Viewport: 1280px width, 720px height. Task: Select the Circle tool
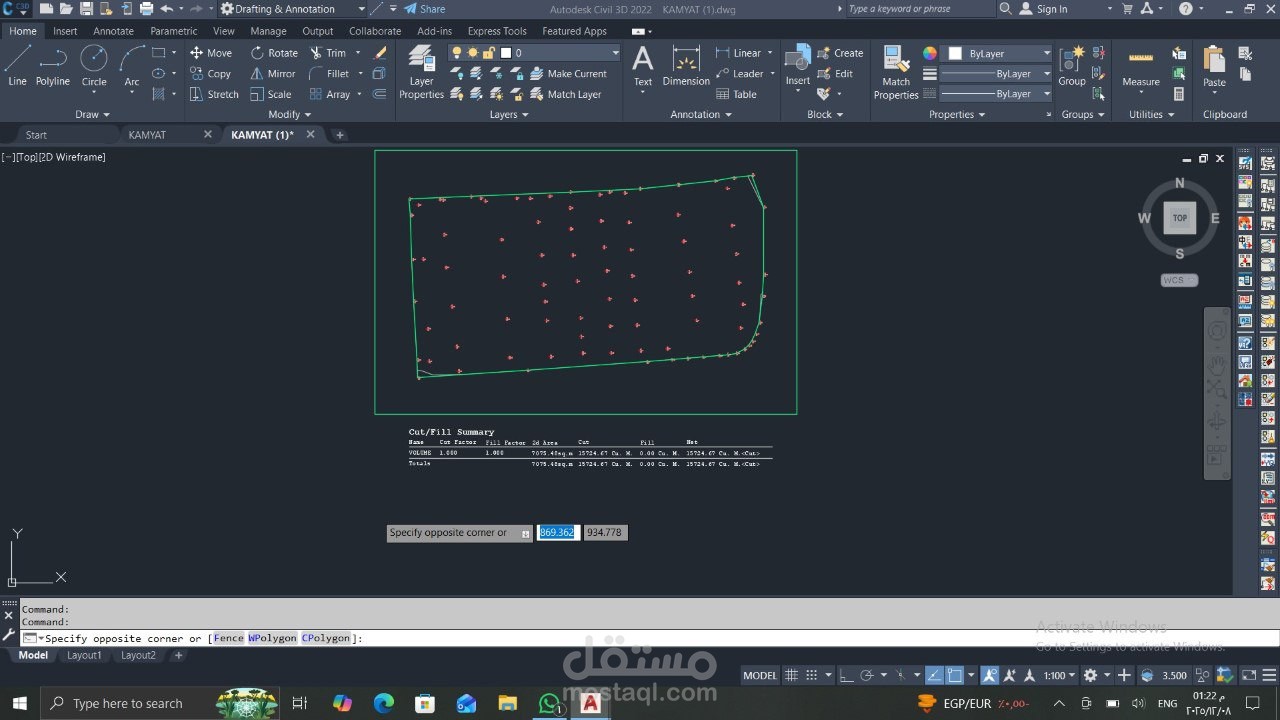(x=94, y=66)
